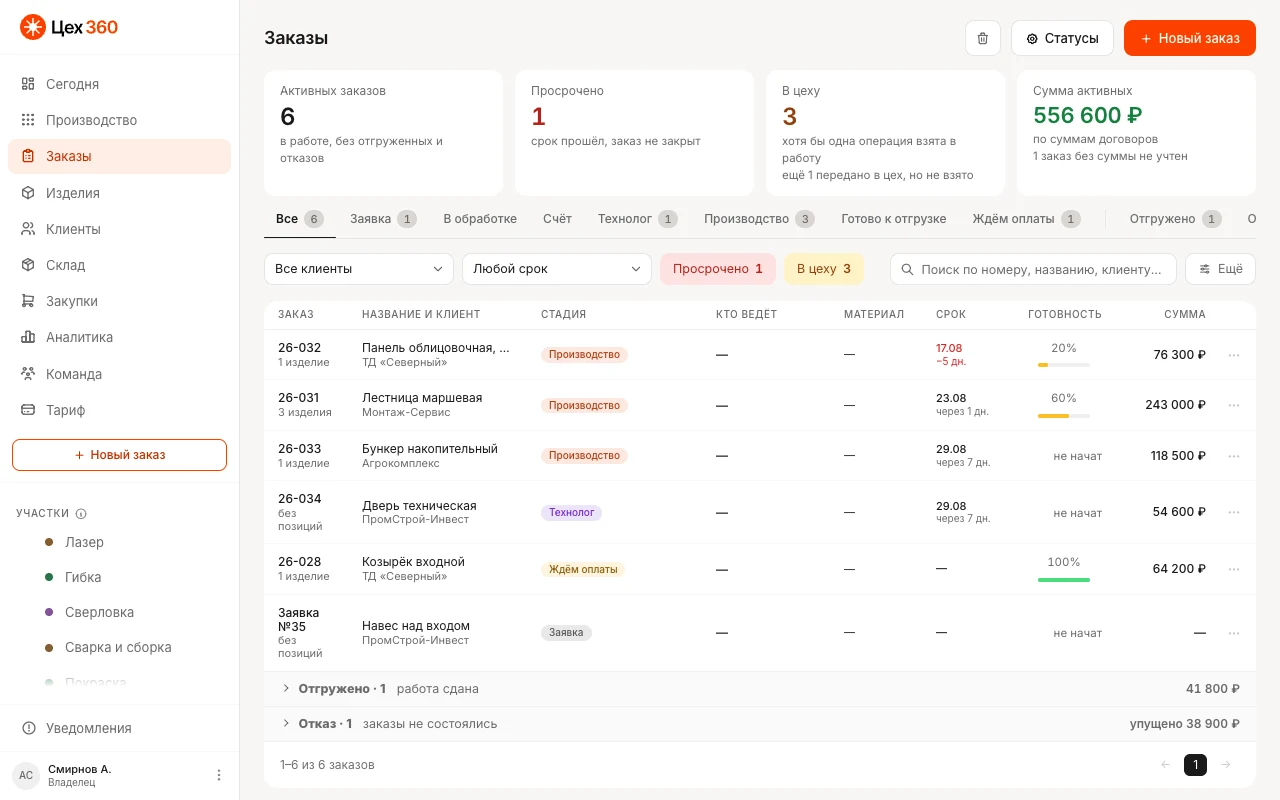Open Изделия in the sidebar
This screenshot has width=1280, height=800.
119,193
